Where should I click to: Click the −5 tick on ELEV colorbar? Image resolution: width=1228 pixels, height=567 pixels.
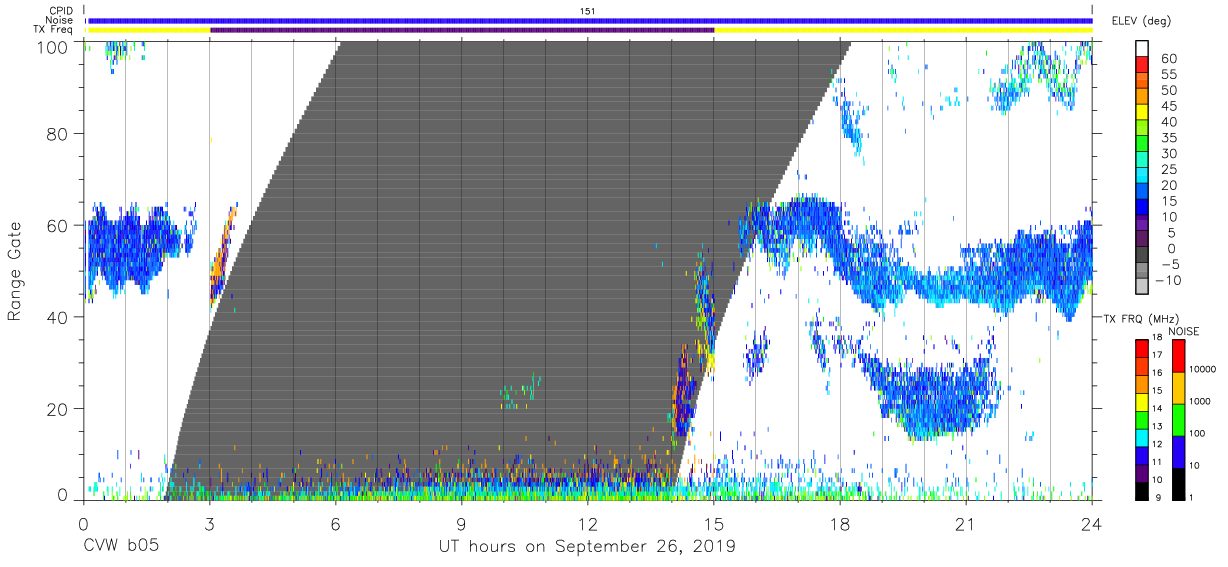click(x=1171, y=264)
